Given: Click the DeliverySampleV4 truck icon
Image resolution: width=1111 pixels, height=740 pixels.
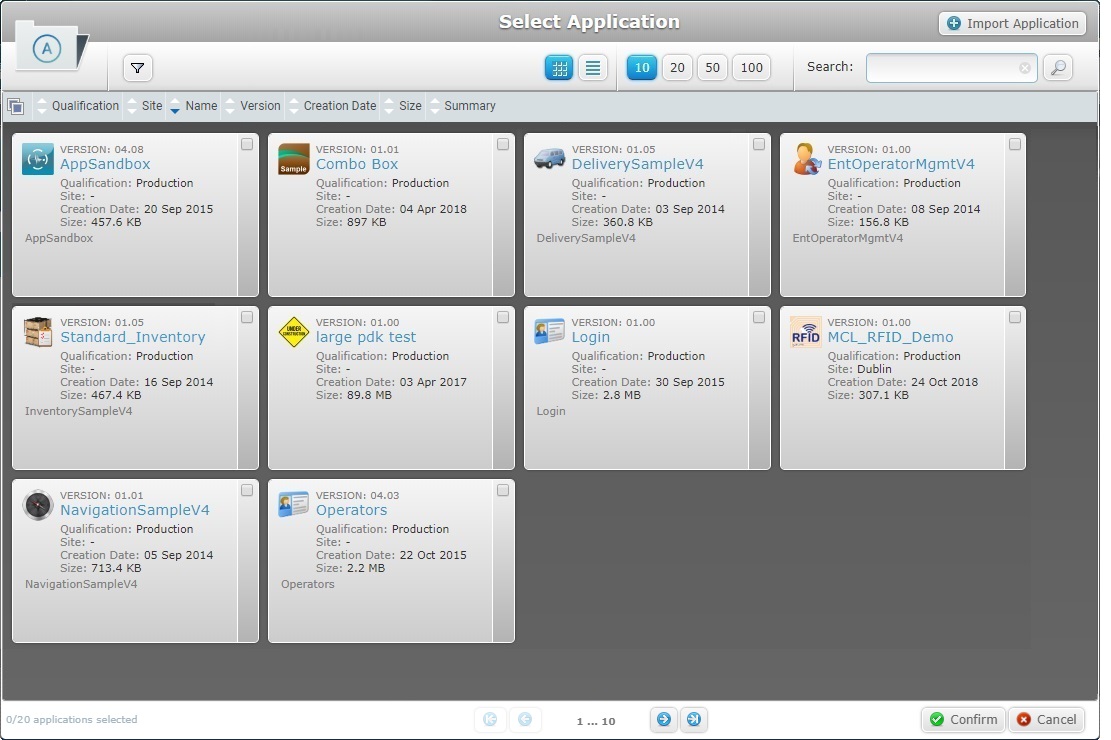Looking at the screenshot, I should [x=549, y=158].
